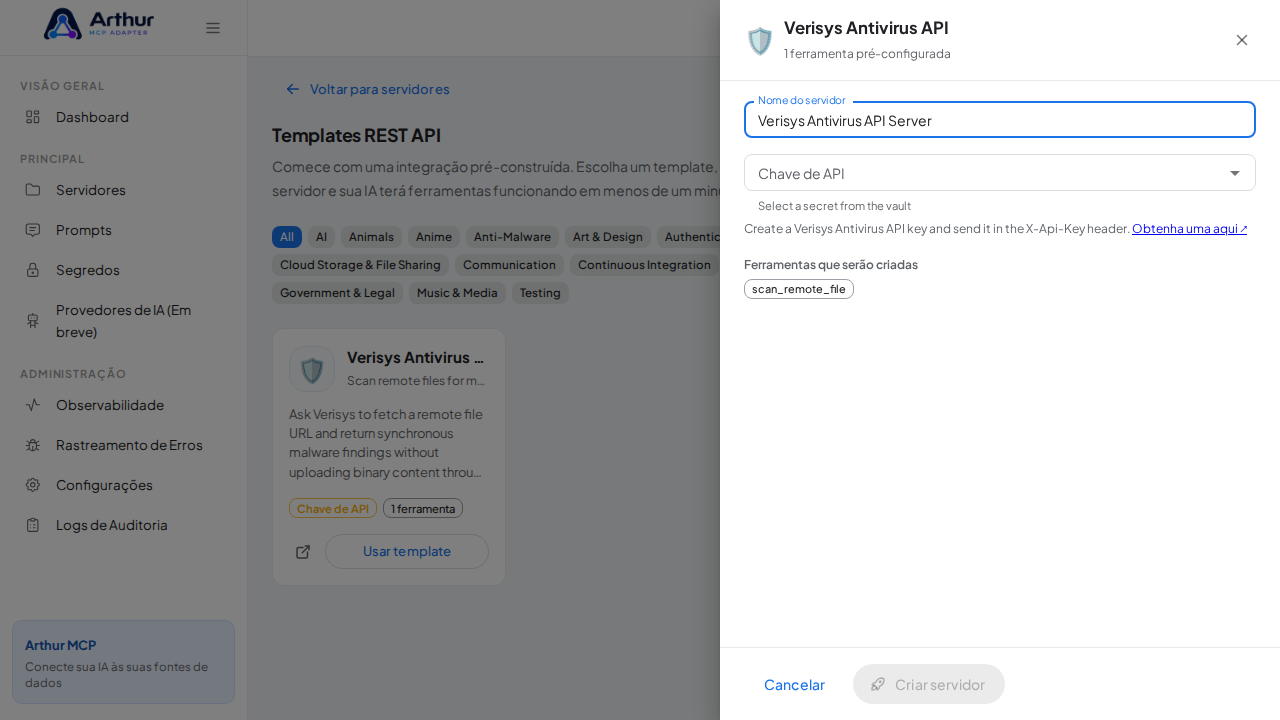Filter templates by AI category
Image resolution: width=1280 pixels, height=720 pixels.
321,237
